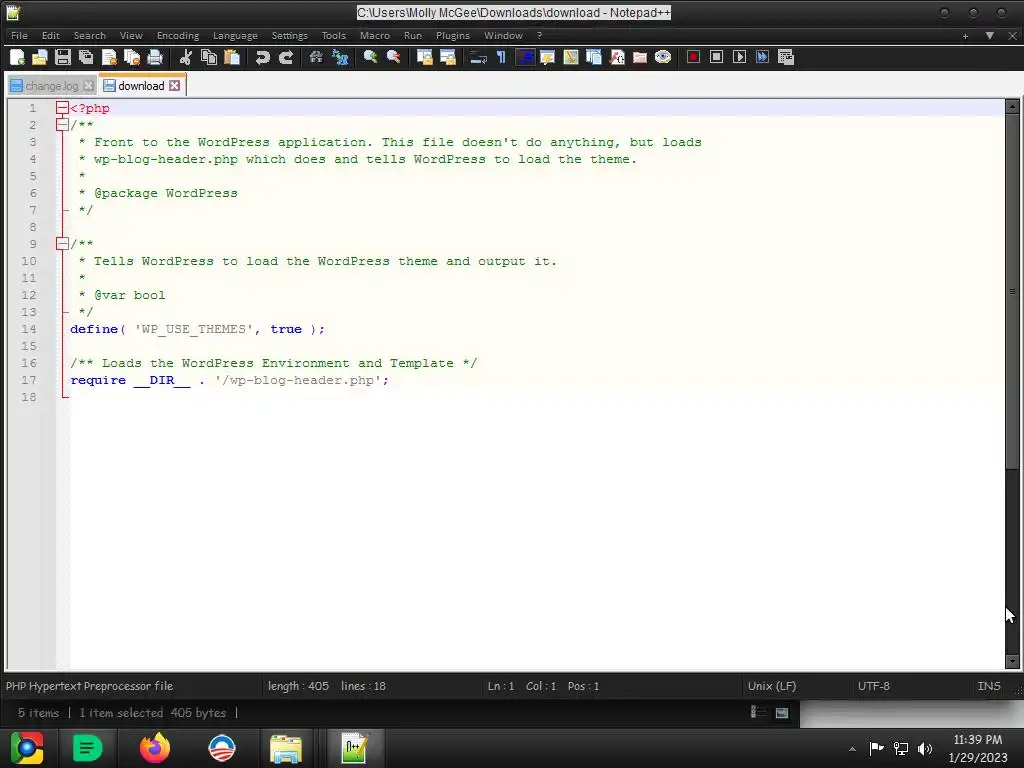This screenshot has width=1024, height=768.
Task: Play back the recorded macro
Action: click(x=739, y=57)
